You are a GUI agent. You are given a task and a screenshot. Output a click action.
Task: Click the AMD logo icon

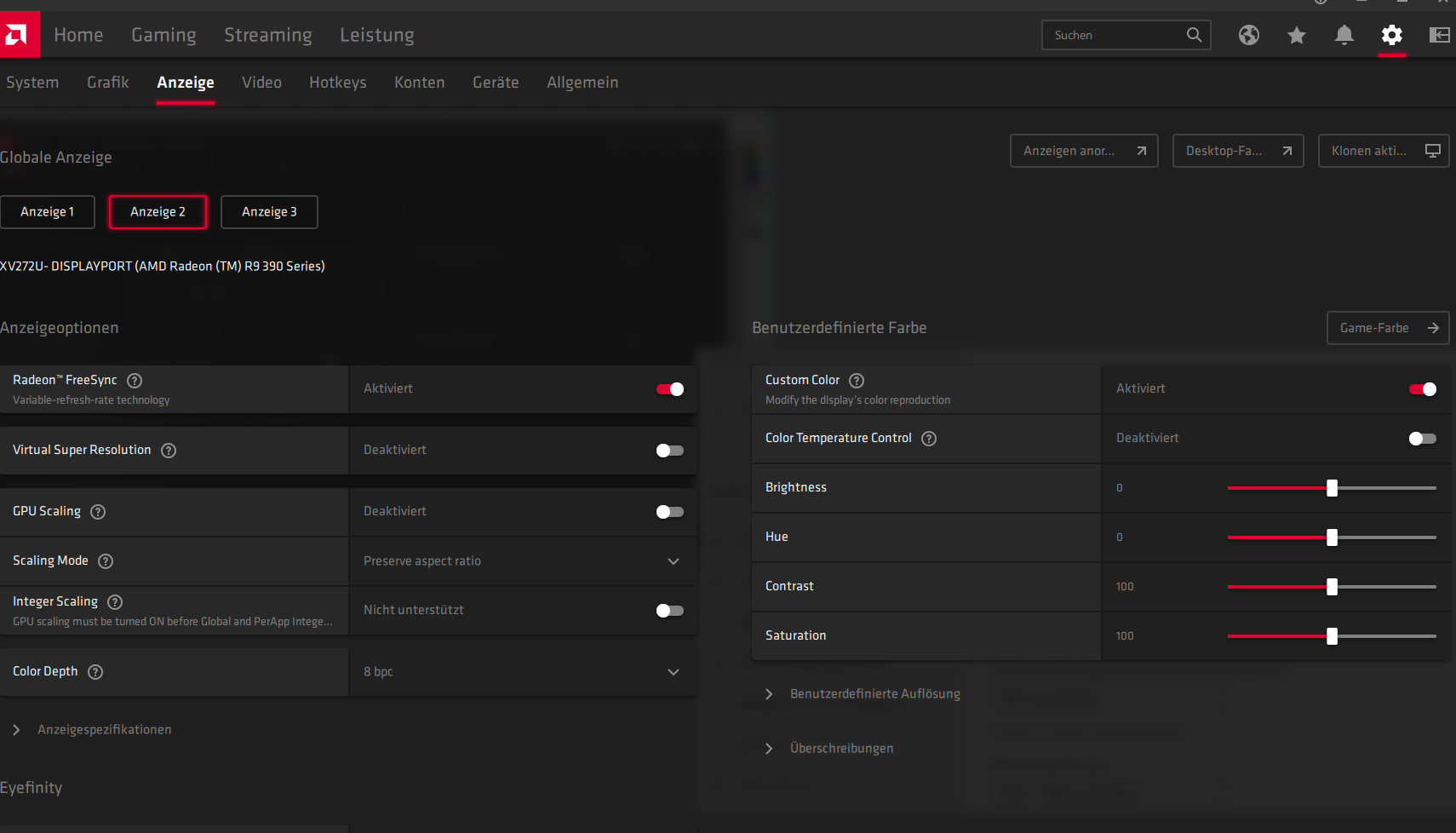pyautogui.click(x=18, y=34)
